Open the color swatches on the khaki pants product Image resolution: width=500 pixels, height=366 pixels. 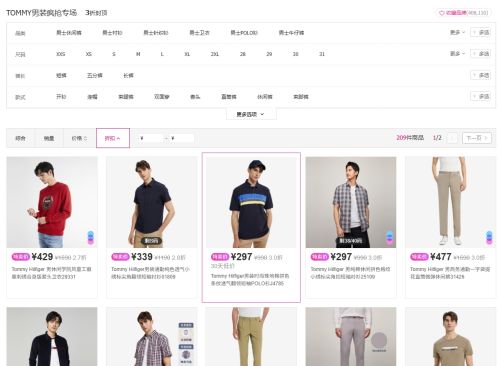click(x=489, y=238)
